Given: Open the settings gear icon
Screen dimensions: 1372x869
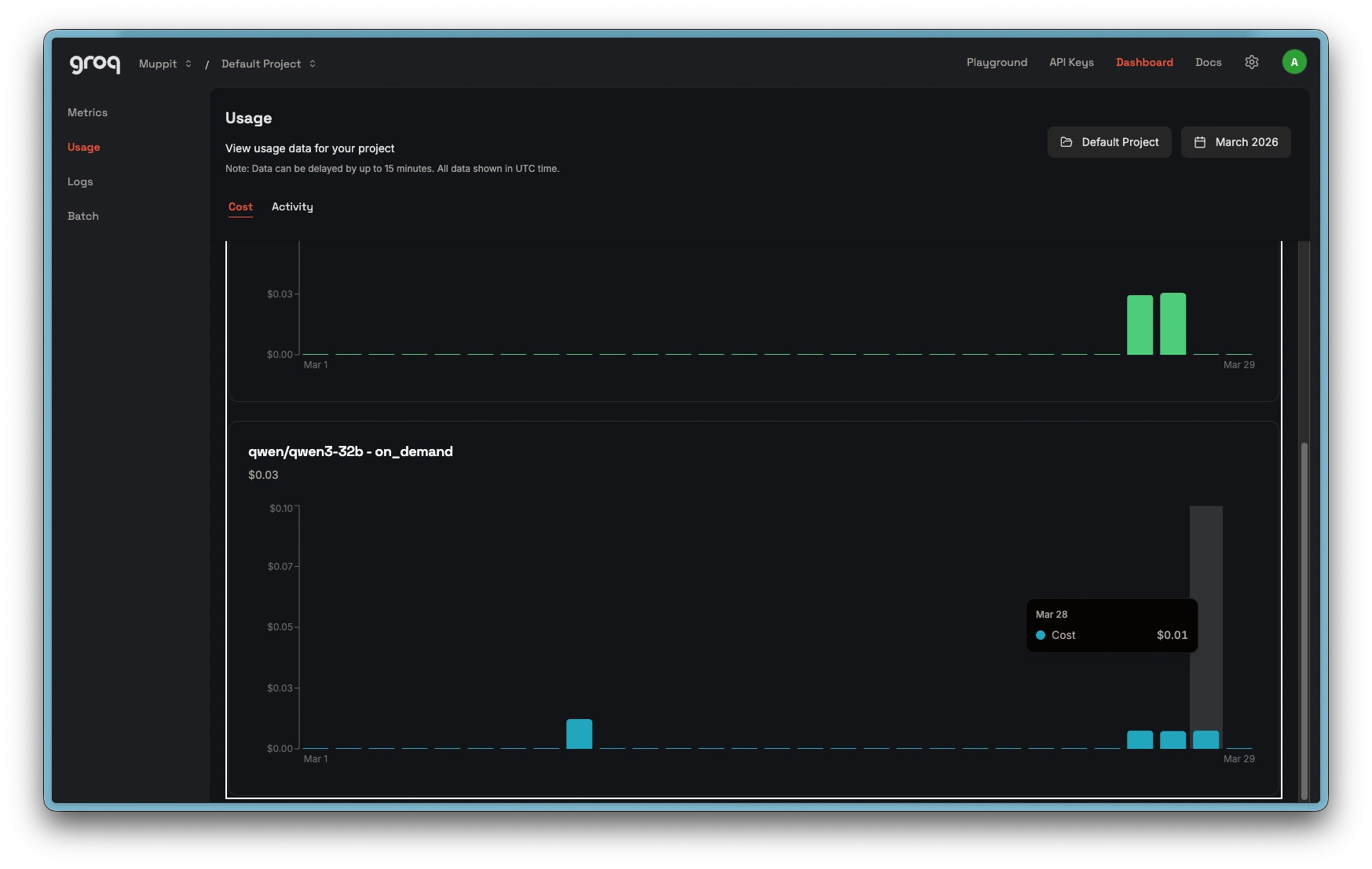Looking at the screenshot, I should (x=1252, y=62).
